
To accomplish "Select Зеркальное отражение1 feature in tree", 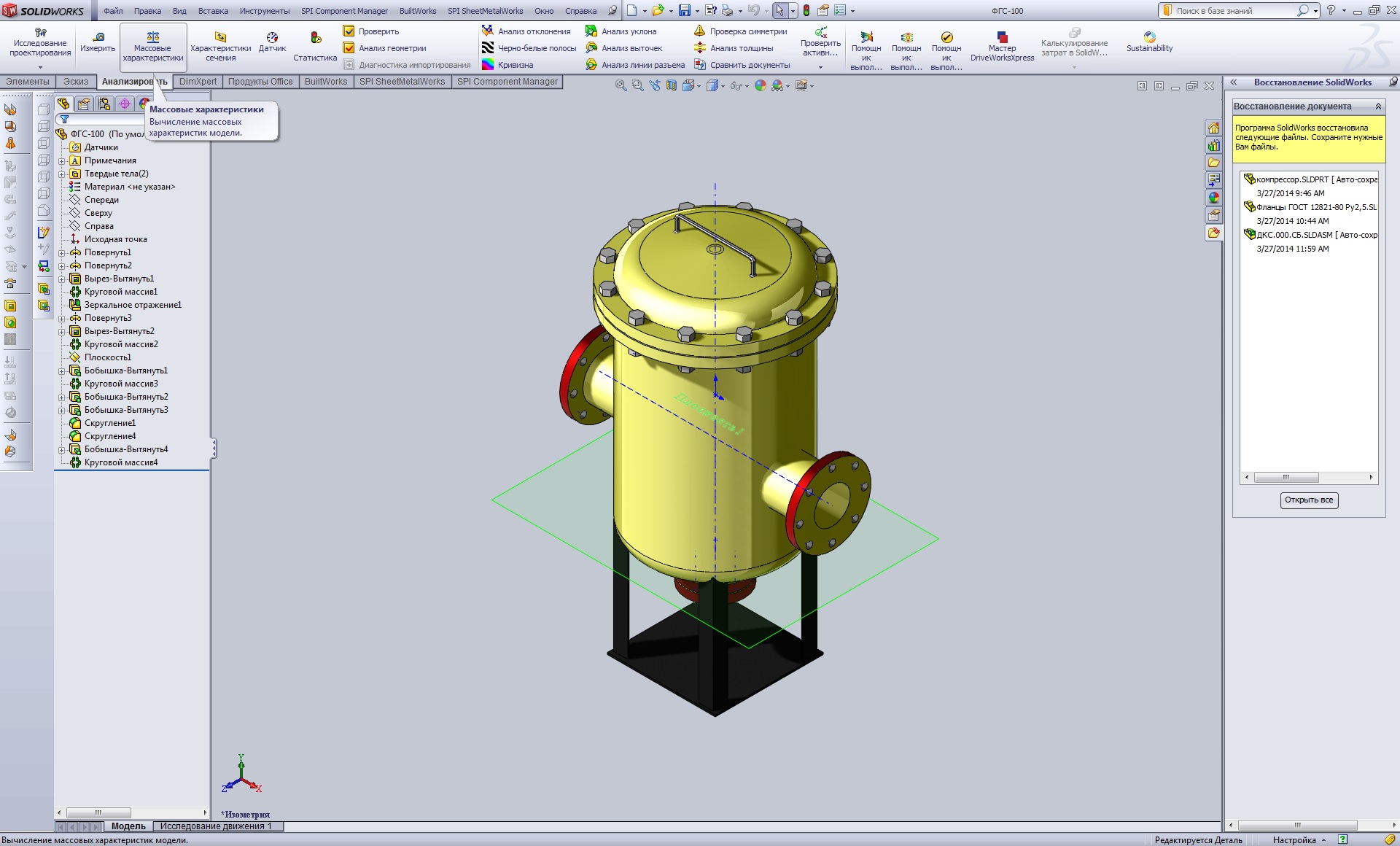I will pos(125,305).
